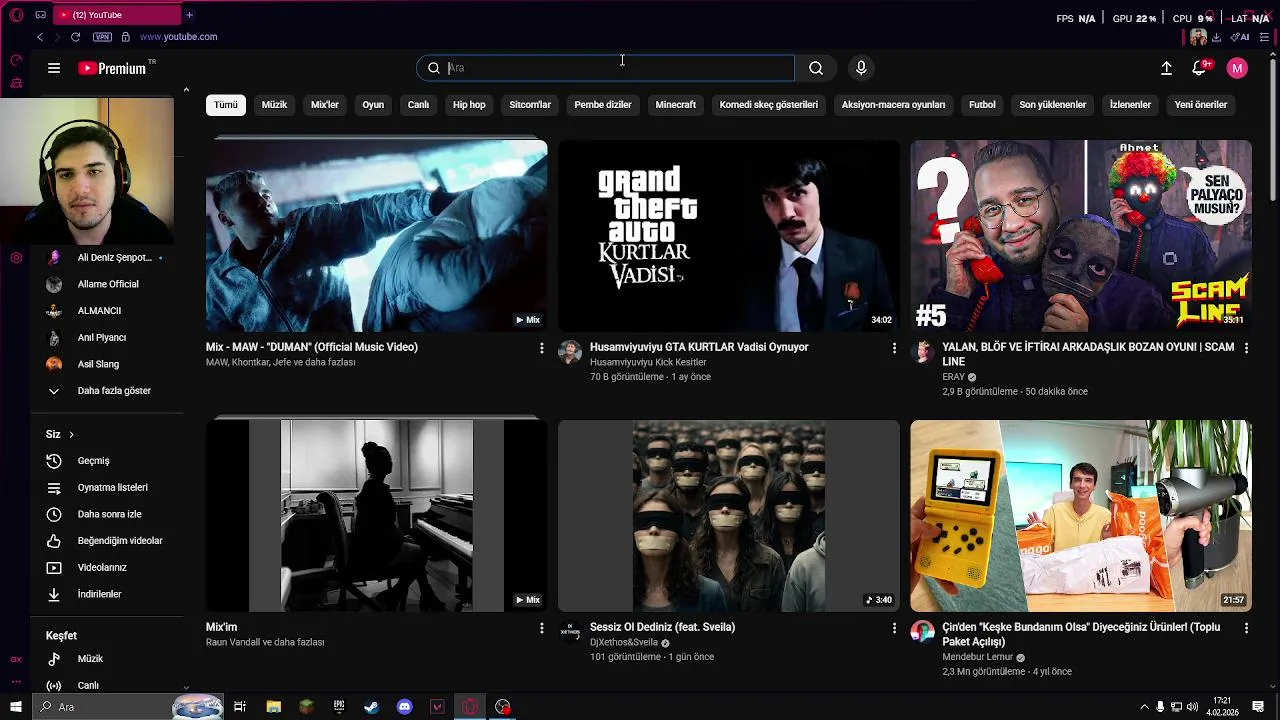Open the YouTube hamburger guide menu
Image resolution: width=1280 pixels, height=720 pixels.
[x=54, y=68]
